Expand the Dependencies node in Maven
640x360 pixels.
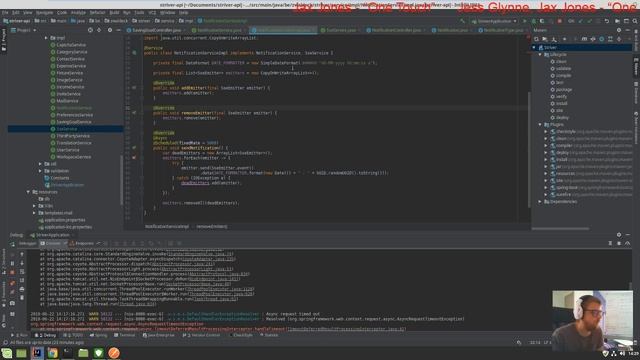click(540, 202)
